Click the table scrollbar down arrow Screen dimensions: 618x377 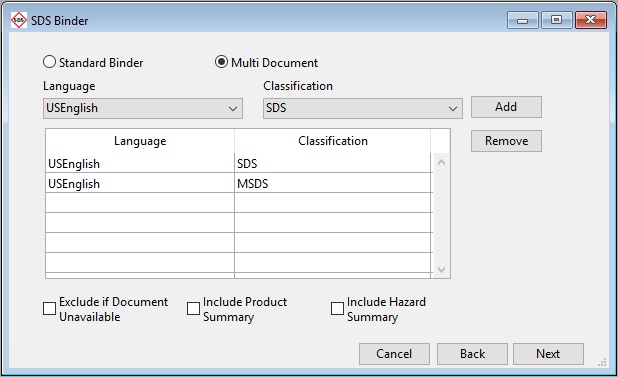[441, 269]
